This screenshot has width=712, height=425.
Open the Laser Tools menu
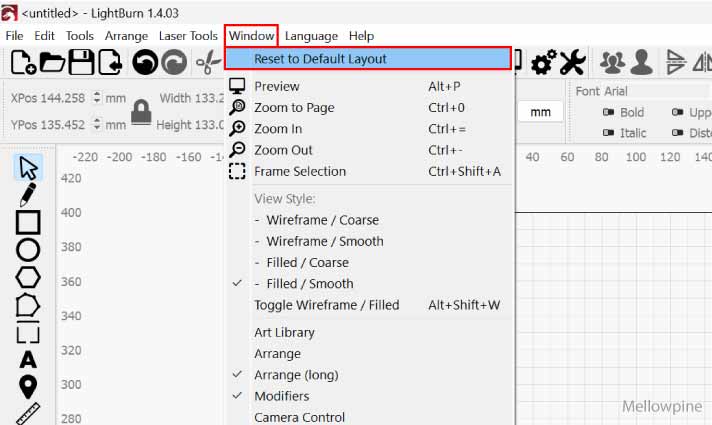click(188, 36)
